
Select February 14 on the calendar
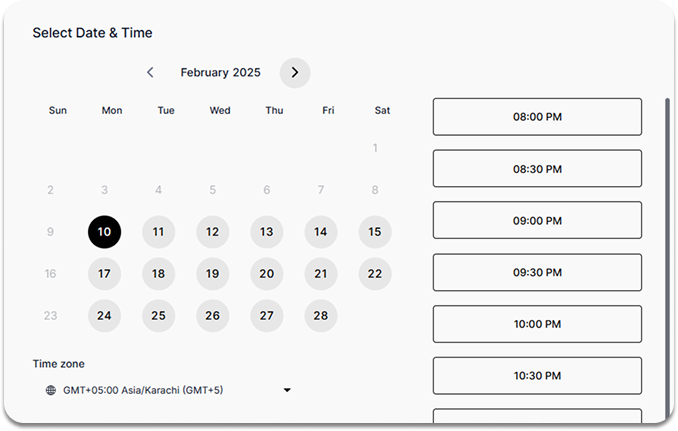[x=321, y=232]
